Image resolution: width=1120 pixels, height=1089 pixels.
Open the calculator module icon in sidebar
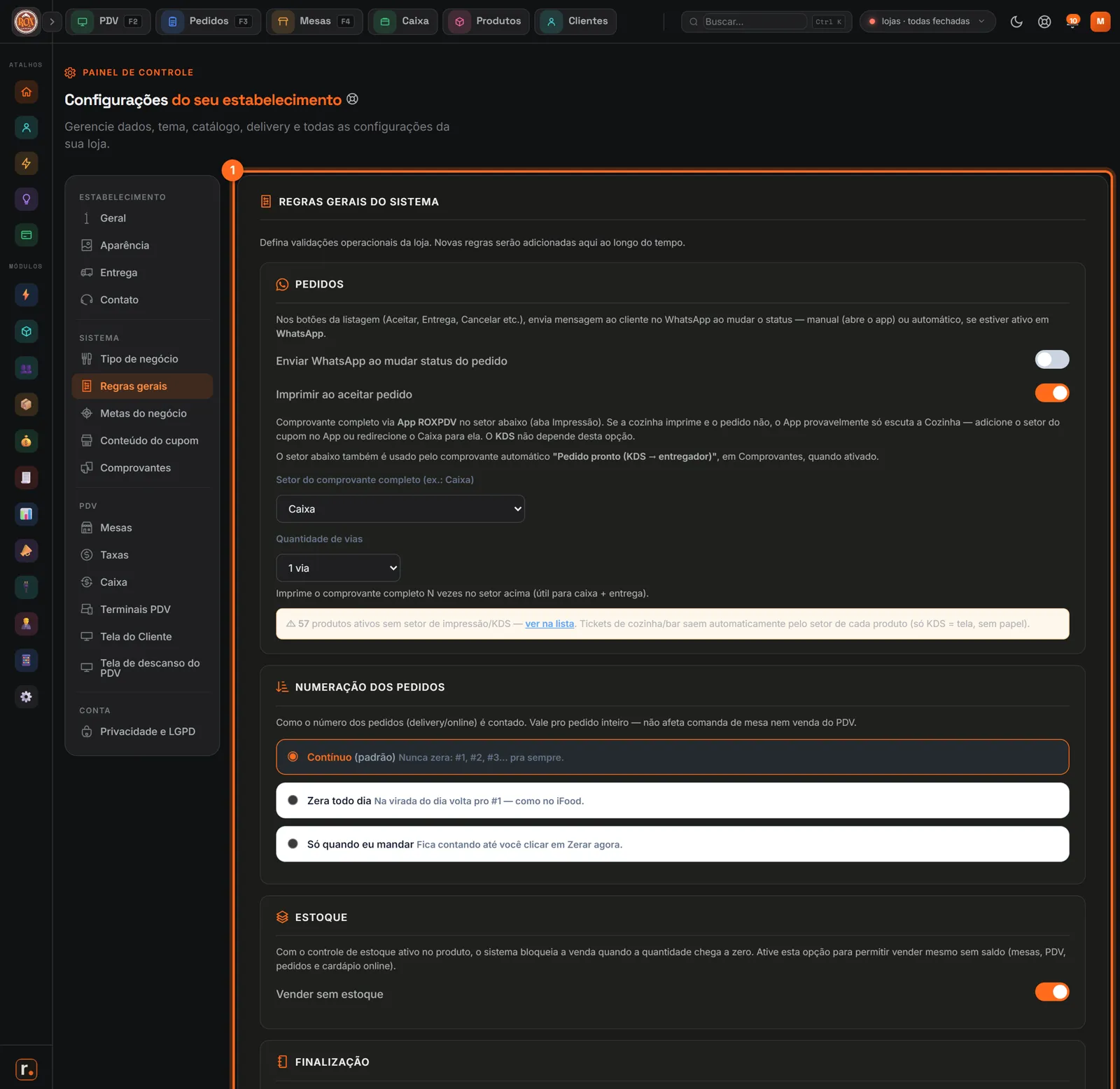[x=26, y=661]
